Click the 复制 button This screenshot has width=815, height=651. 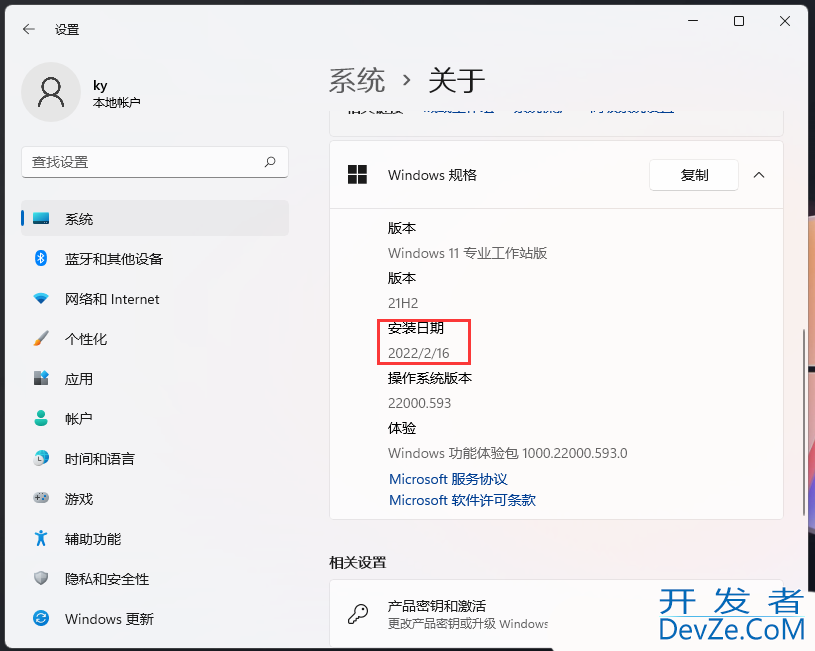click(694, 175)
